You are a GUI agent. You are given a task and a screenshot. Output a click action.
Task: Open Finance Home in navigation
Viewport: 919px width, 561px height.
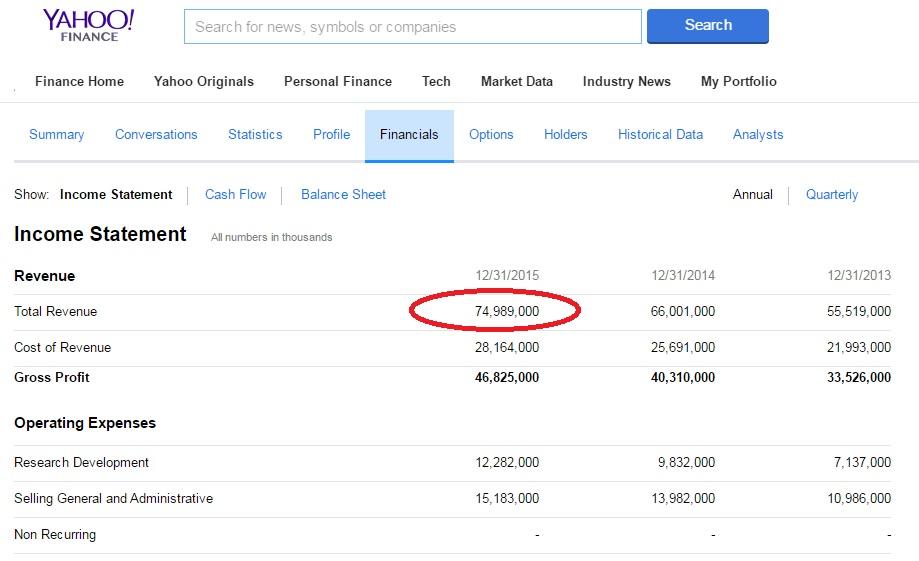coord(79,82)
